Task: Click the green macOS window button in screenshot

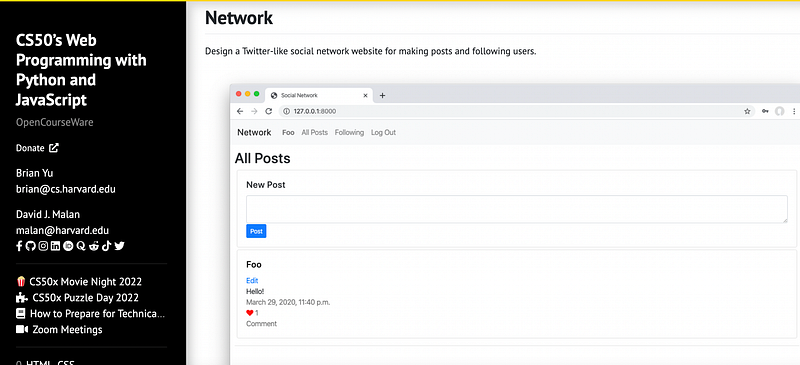Action: point(257,94)
